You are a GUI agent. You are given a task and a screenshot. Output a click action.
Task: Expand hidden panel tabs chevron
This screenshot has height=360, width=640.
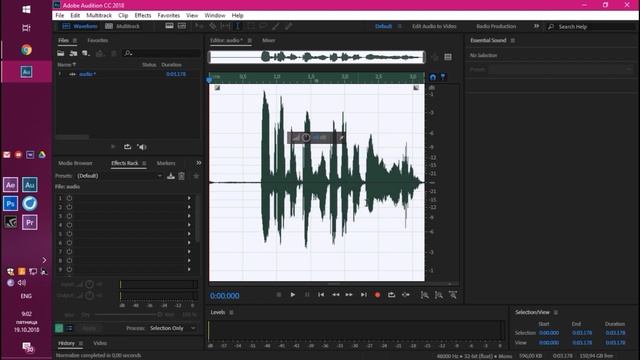tap(198, 163)
